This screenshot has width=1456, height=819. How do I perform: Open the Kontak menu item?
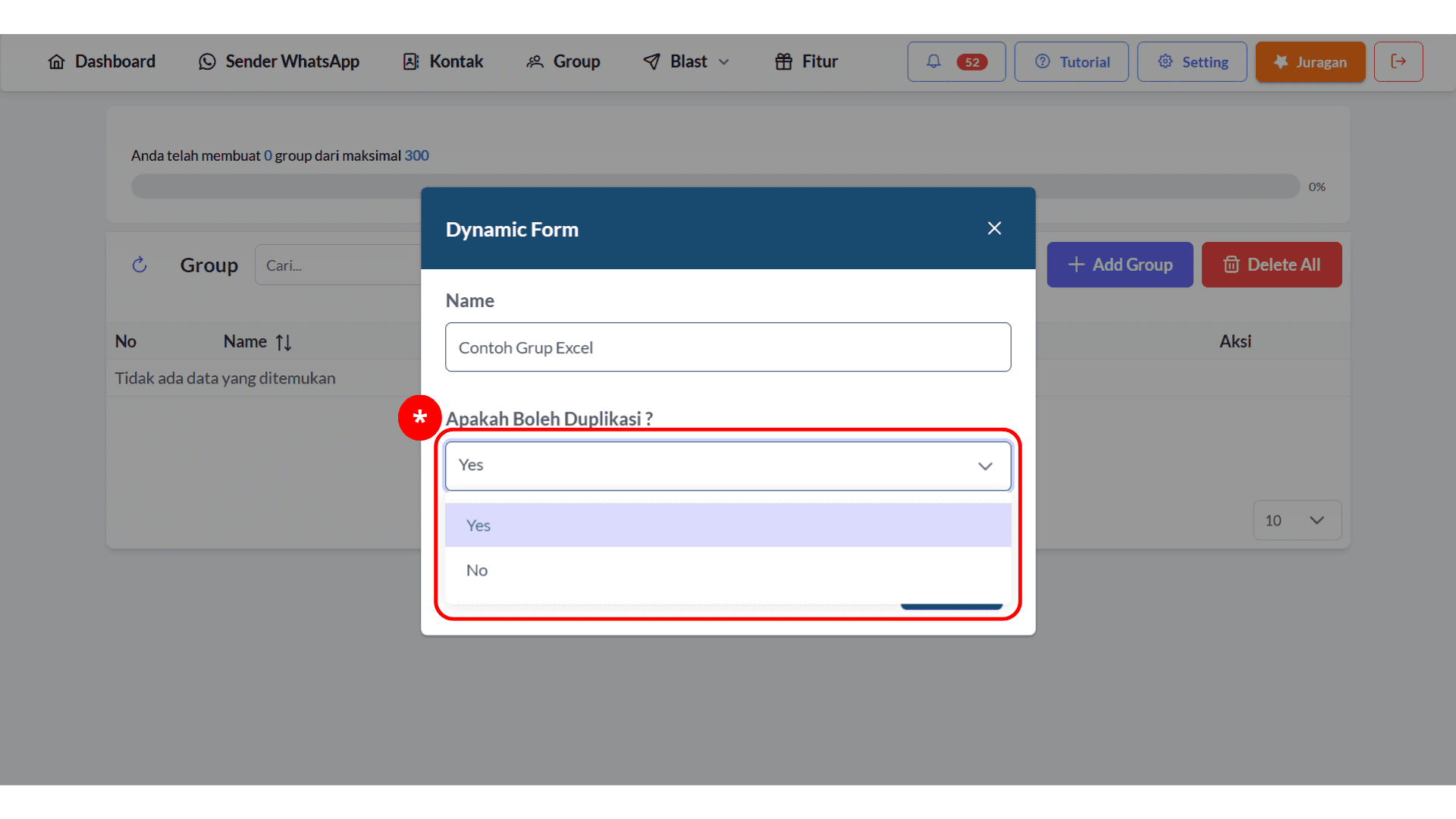tap(443, 61)
